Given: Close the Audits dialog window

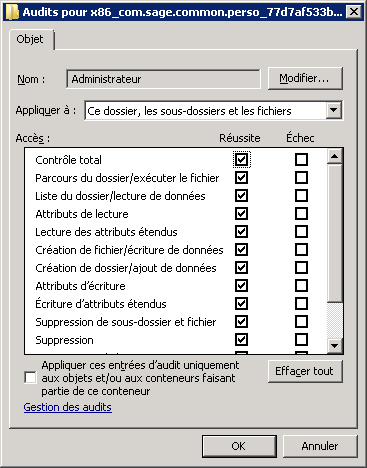Looking at the screenshot, I should 354,12.
